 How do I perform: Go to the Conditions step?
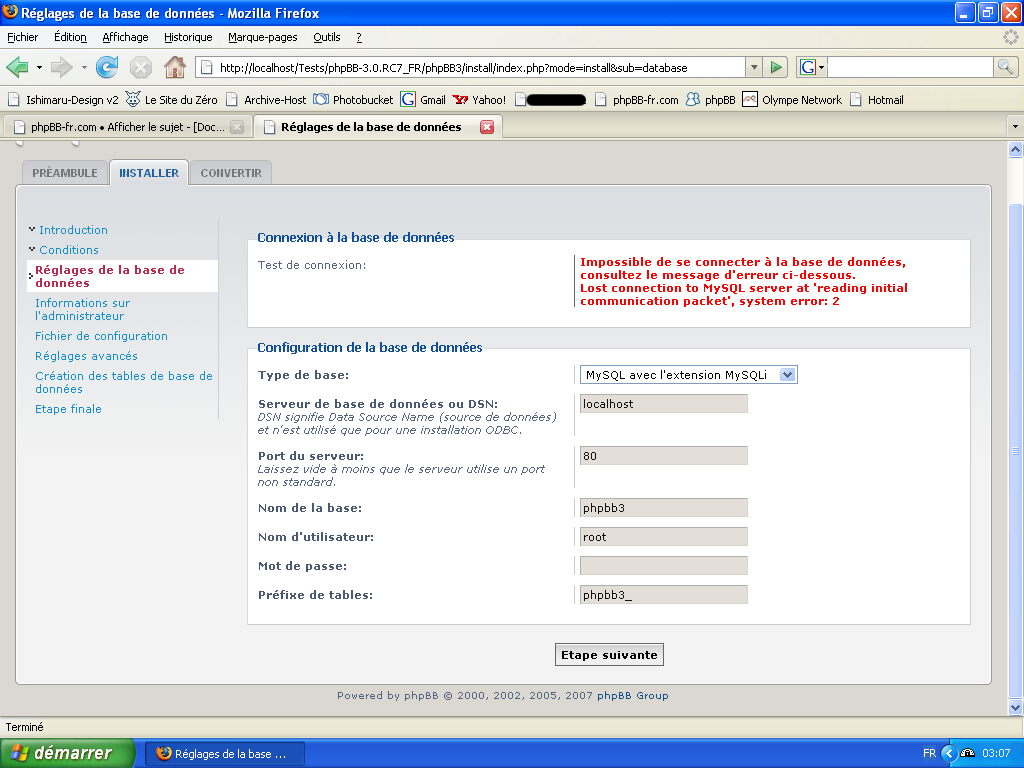click(x=69, y=249)
